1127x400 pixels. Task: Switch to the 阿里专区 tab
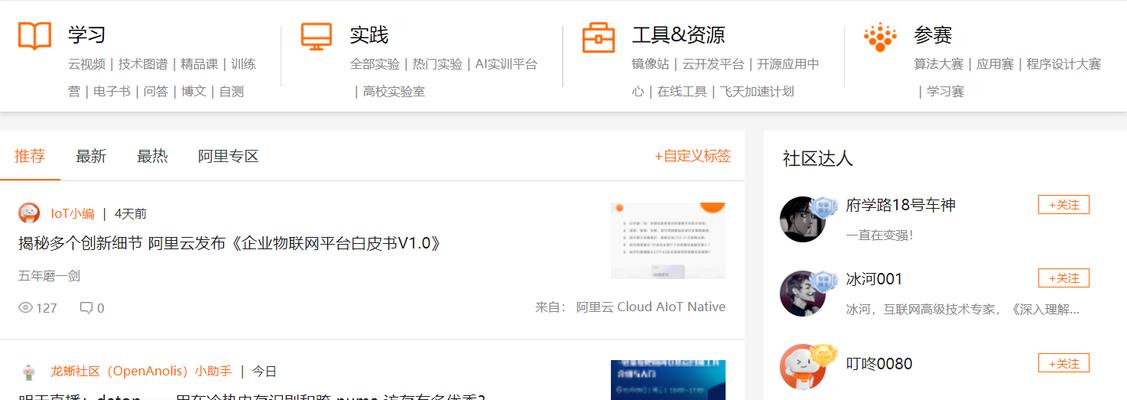click(229, 156)
